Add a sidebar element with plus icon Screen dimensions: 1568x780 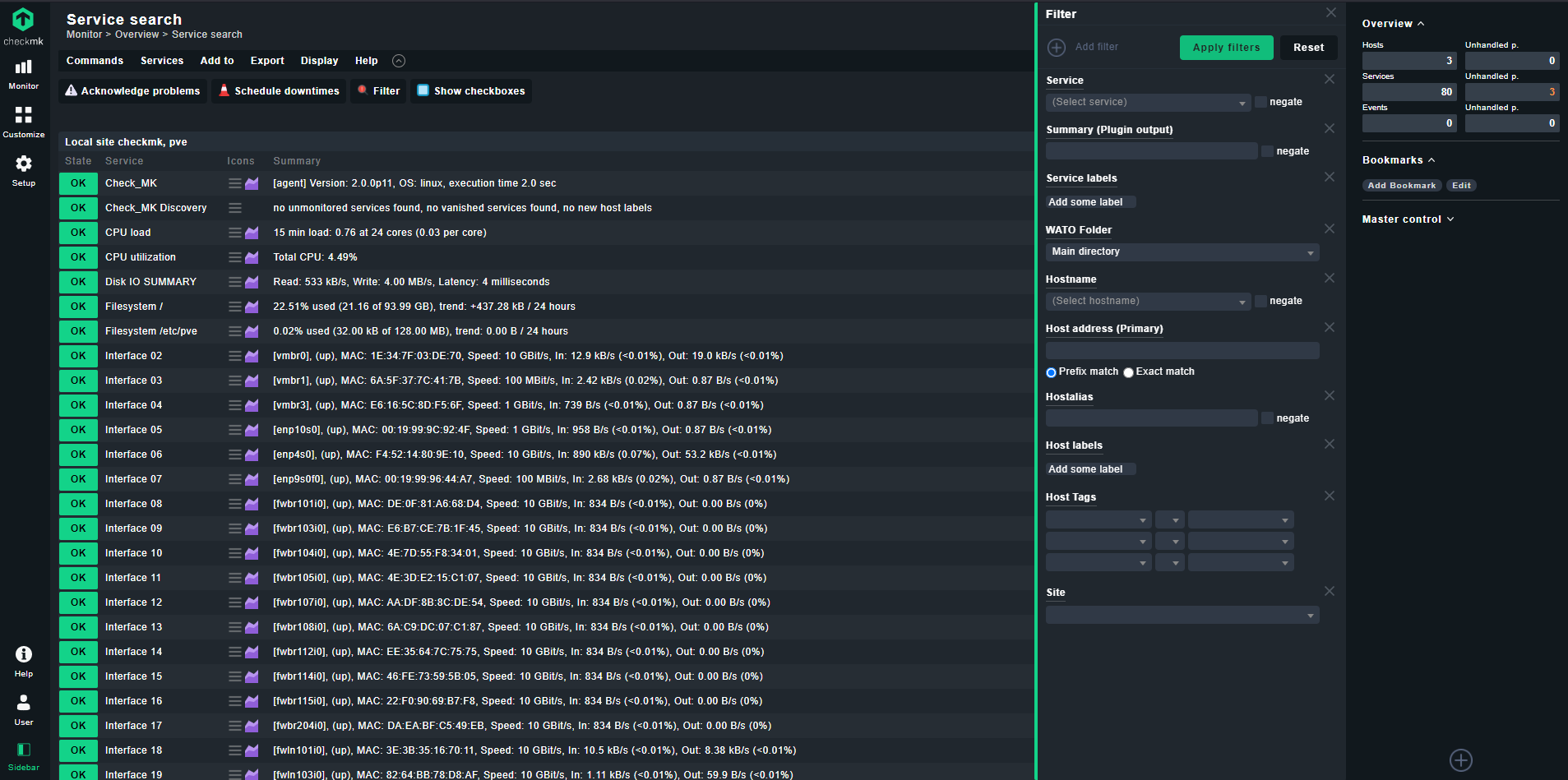[x=1461, y=760]
